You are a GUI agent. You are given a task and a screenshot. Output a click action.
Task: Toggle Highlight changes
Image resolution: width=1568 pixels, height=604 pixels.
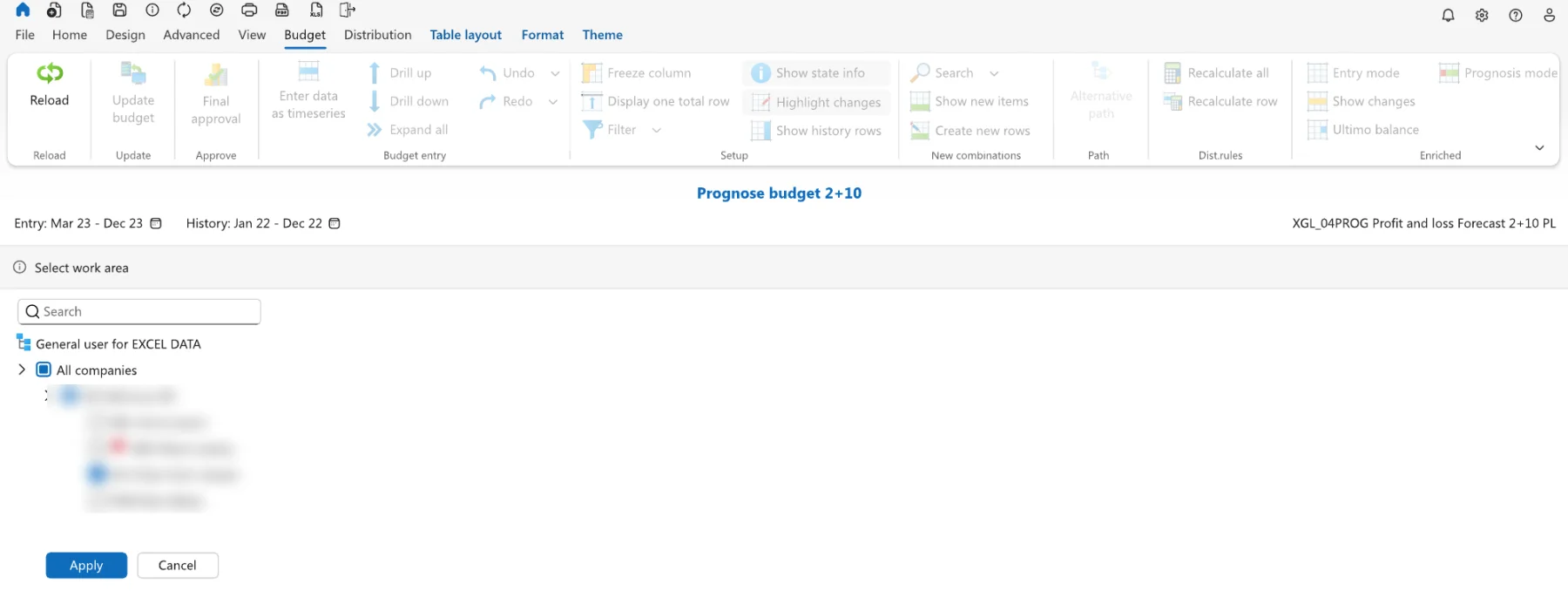[816, 102]
